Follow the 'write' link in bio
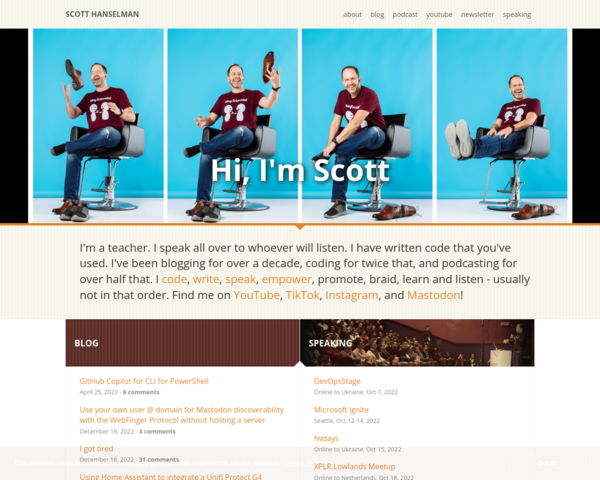 pyautogui.click(x=206, y=279)
